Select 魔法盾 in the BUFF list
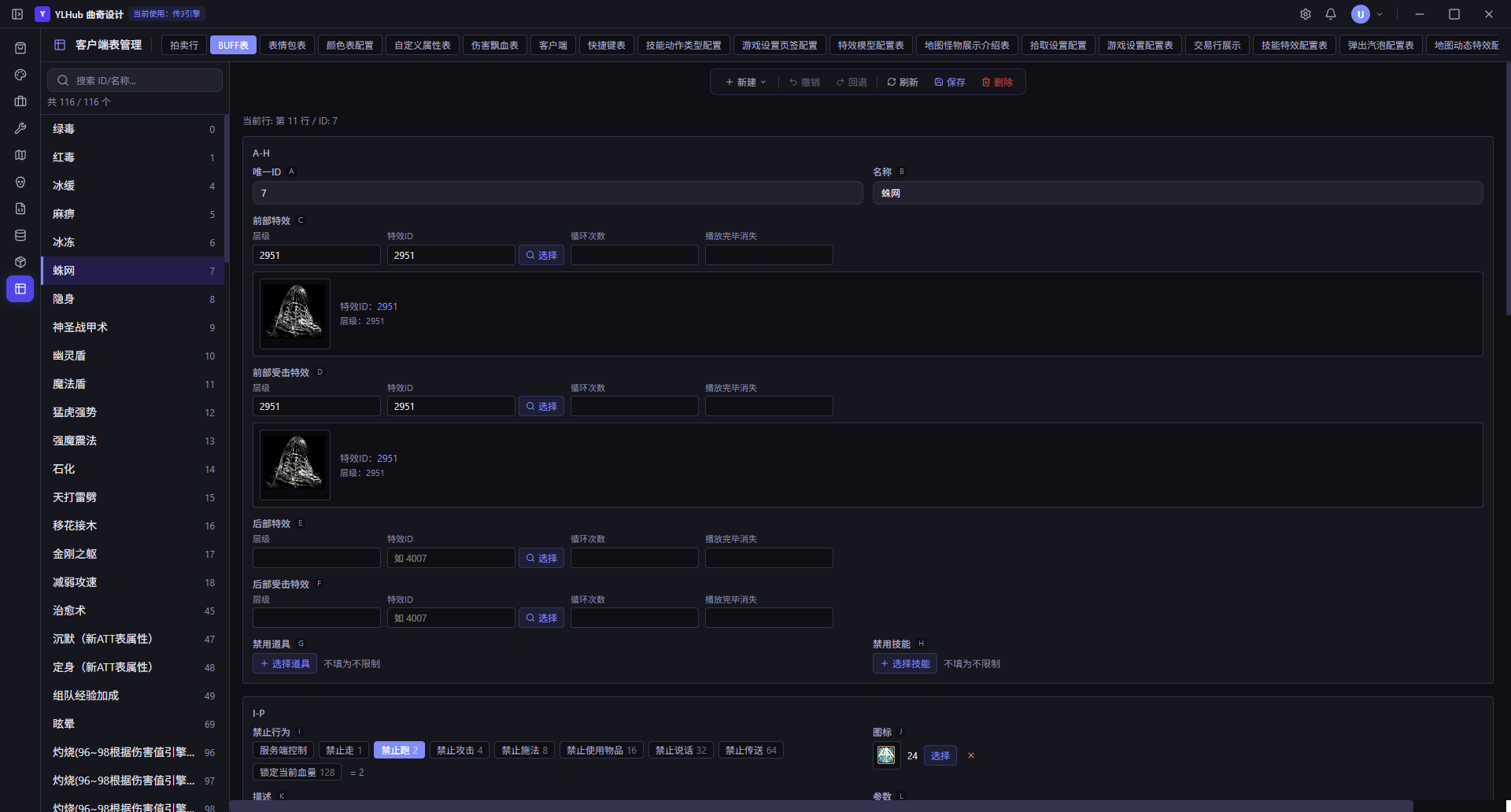 click(x=133, y=384)
